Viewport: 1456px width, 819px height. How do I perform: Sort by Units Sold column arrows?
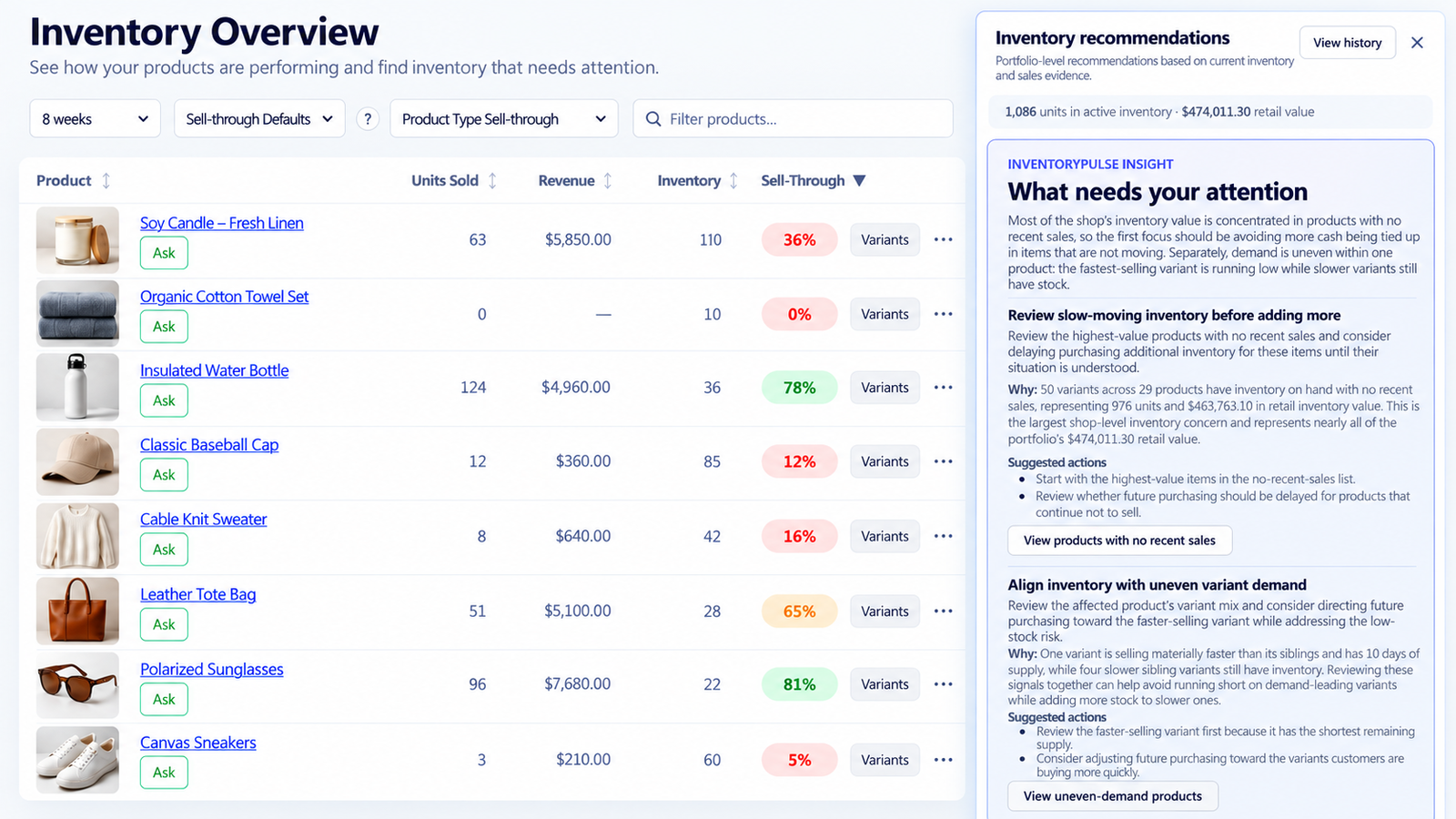(x=492, y=180)
